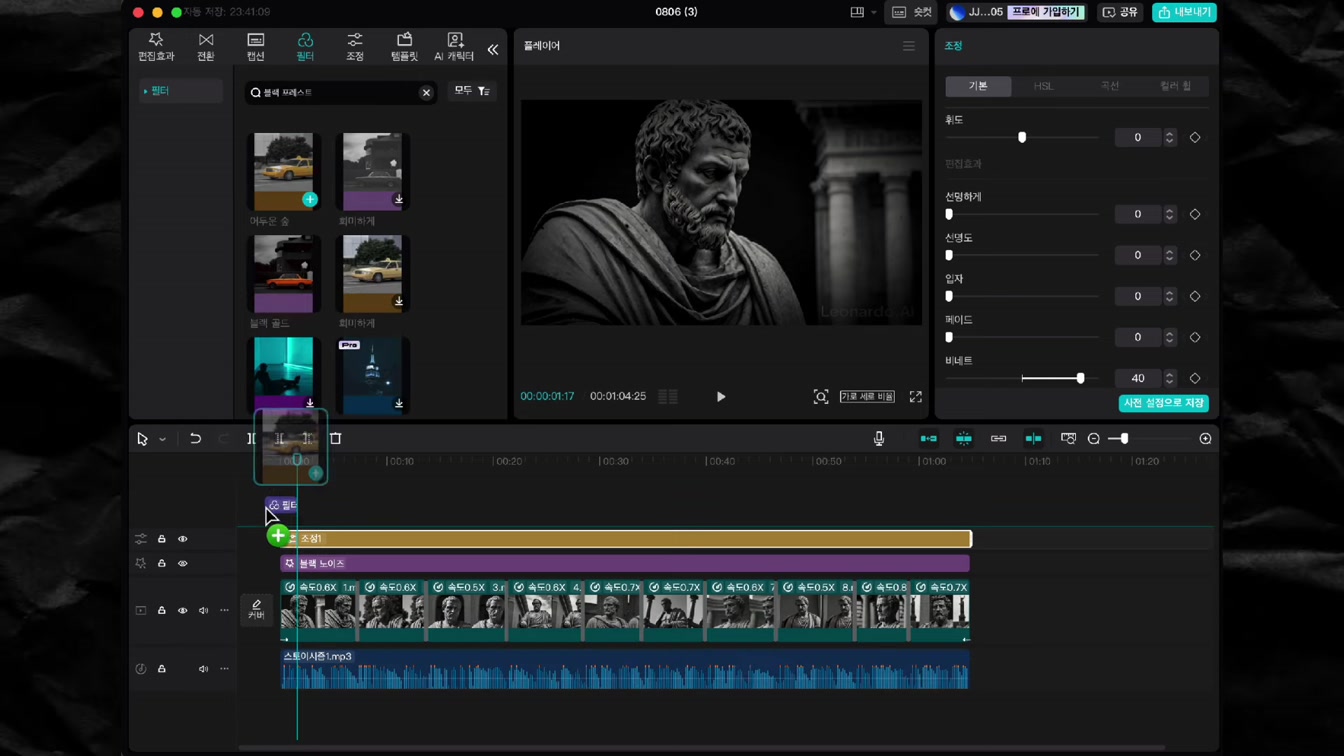Open more options for the audio track
1344x756 pixels.
click(224, 670)
